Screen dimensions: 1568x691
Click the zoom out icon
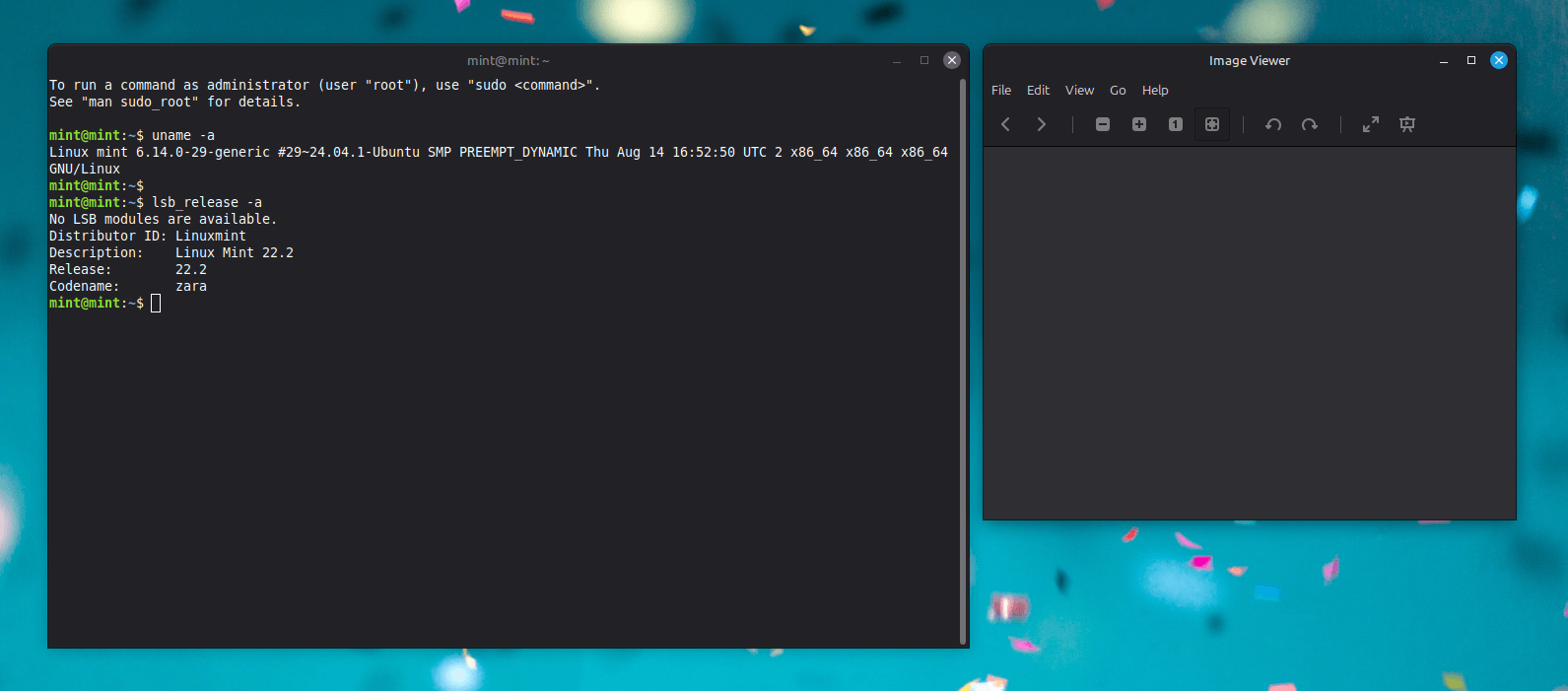coord(1103,124)
